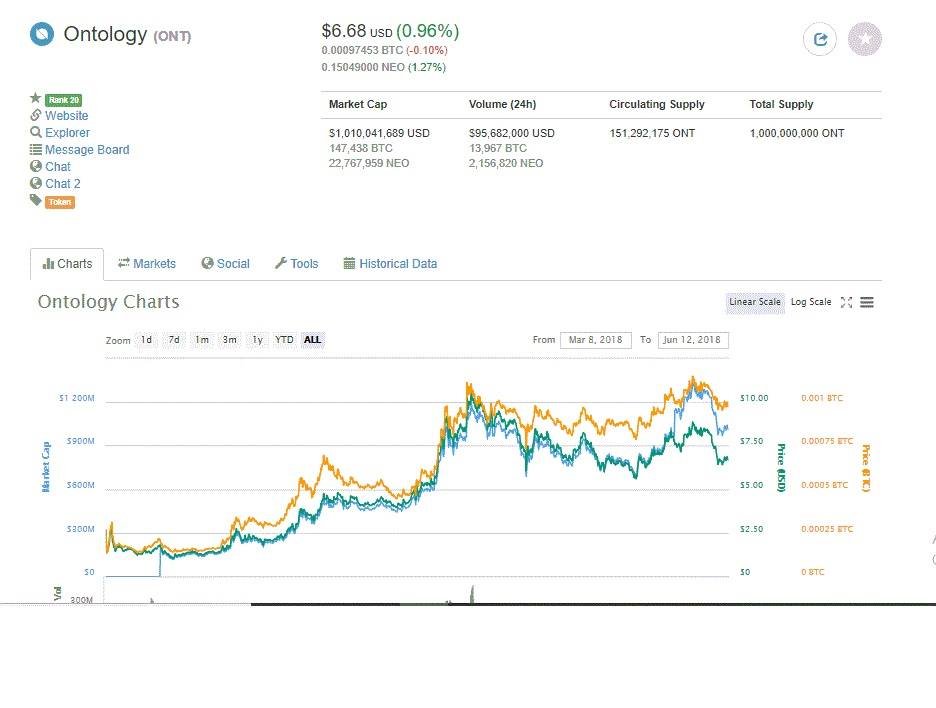The height and width of the screenshot is (708, 936).
Task: Click the share icon button
Action: [x=820, y=39]
